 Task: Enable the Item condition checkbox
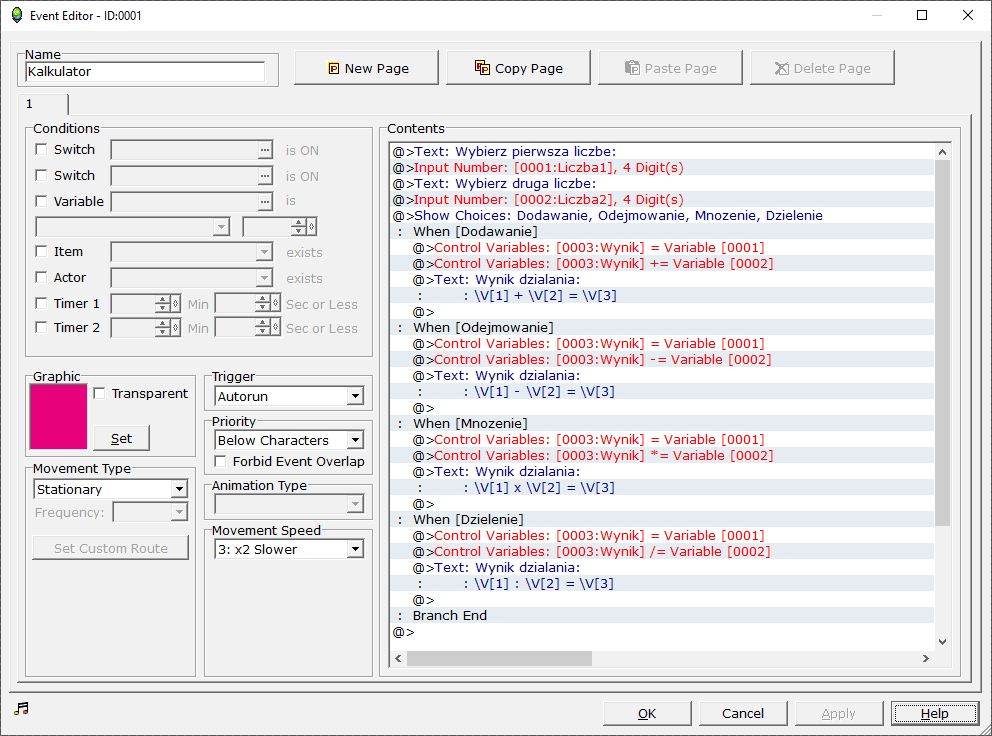(x=42, y=251)
